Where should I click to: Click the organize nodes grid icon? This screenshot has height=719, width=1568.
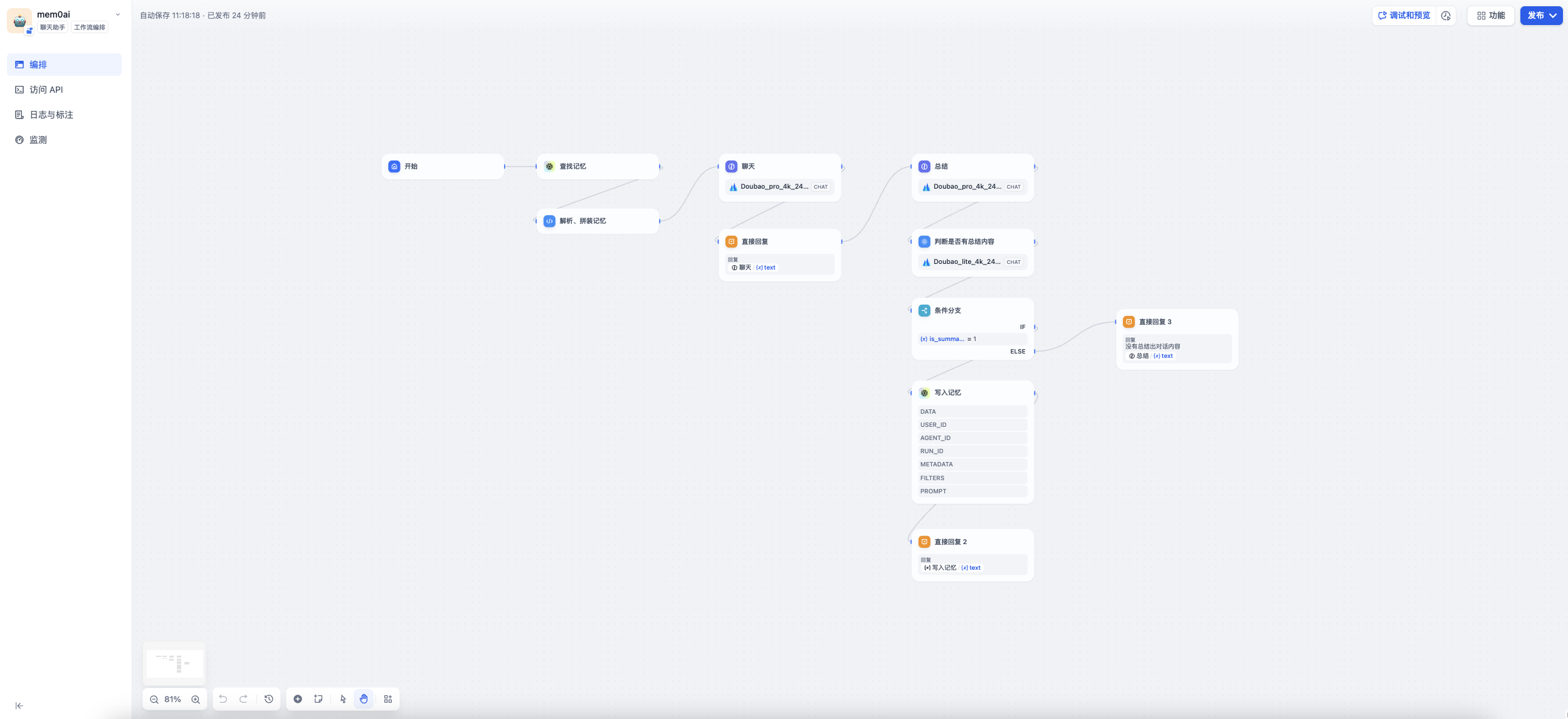(x=388, y=699)
